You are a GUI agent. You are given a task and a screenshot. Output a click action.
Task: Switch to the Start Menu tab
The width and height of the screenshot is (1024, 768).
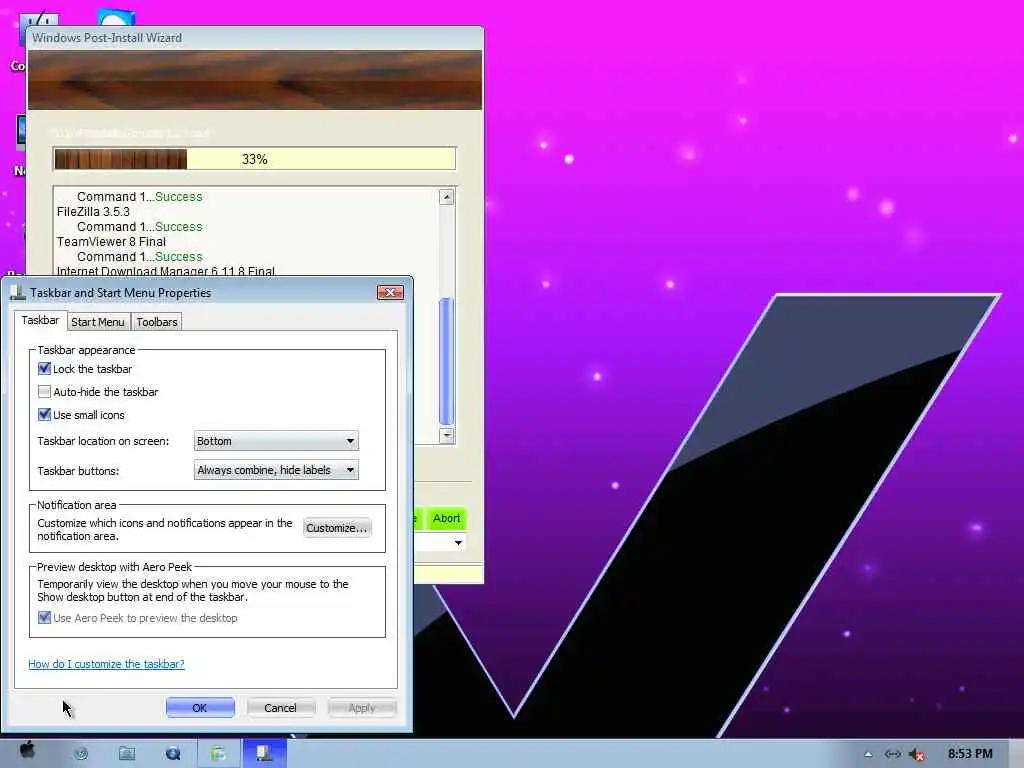coord(98,322)
